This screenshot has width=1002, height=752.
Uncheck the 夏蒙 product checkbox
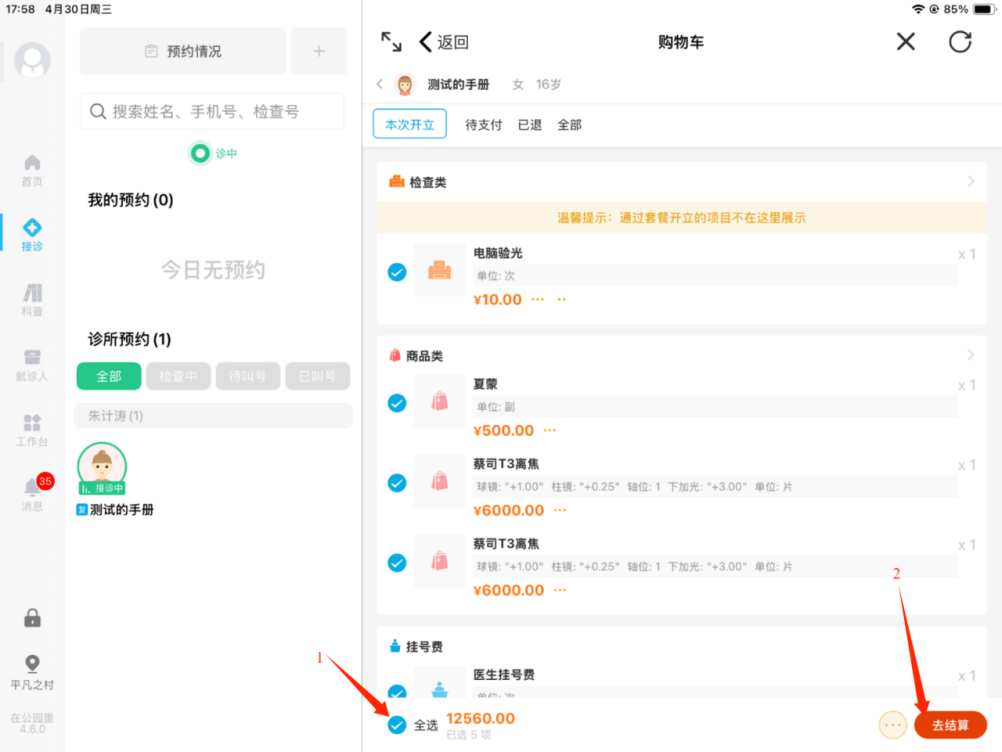coord(397,403)
